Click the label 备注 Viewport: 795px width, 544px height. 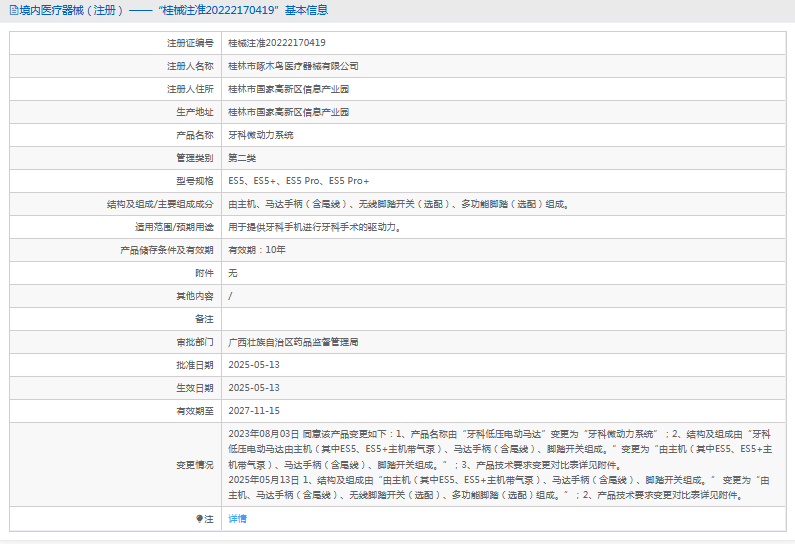[x=204, y=319]
